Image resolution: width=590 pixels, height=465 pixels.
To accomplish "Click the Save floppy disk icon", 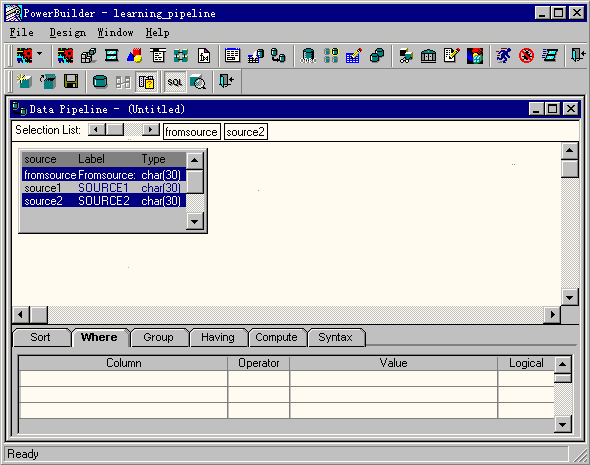I will (x=71, y=81).
